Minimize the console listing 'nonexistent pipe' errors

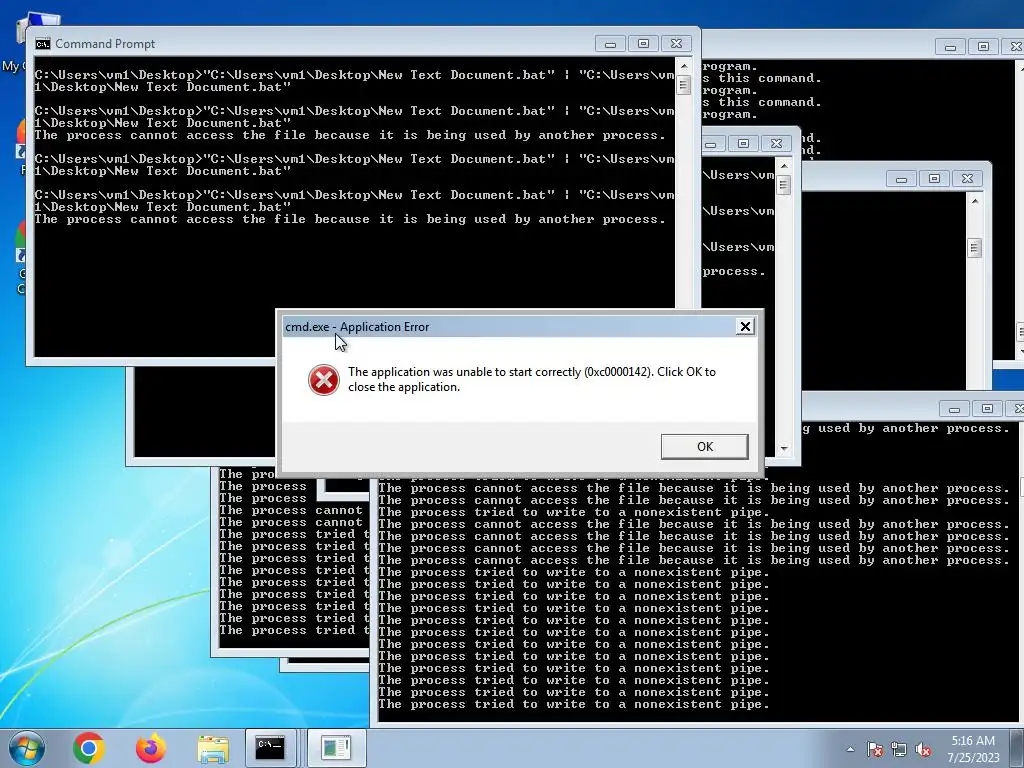click(954, 409)
